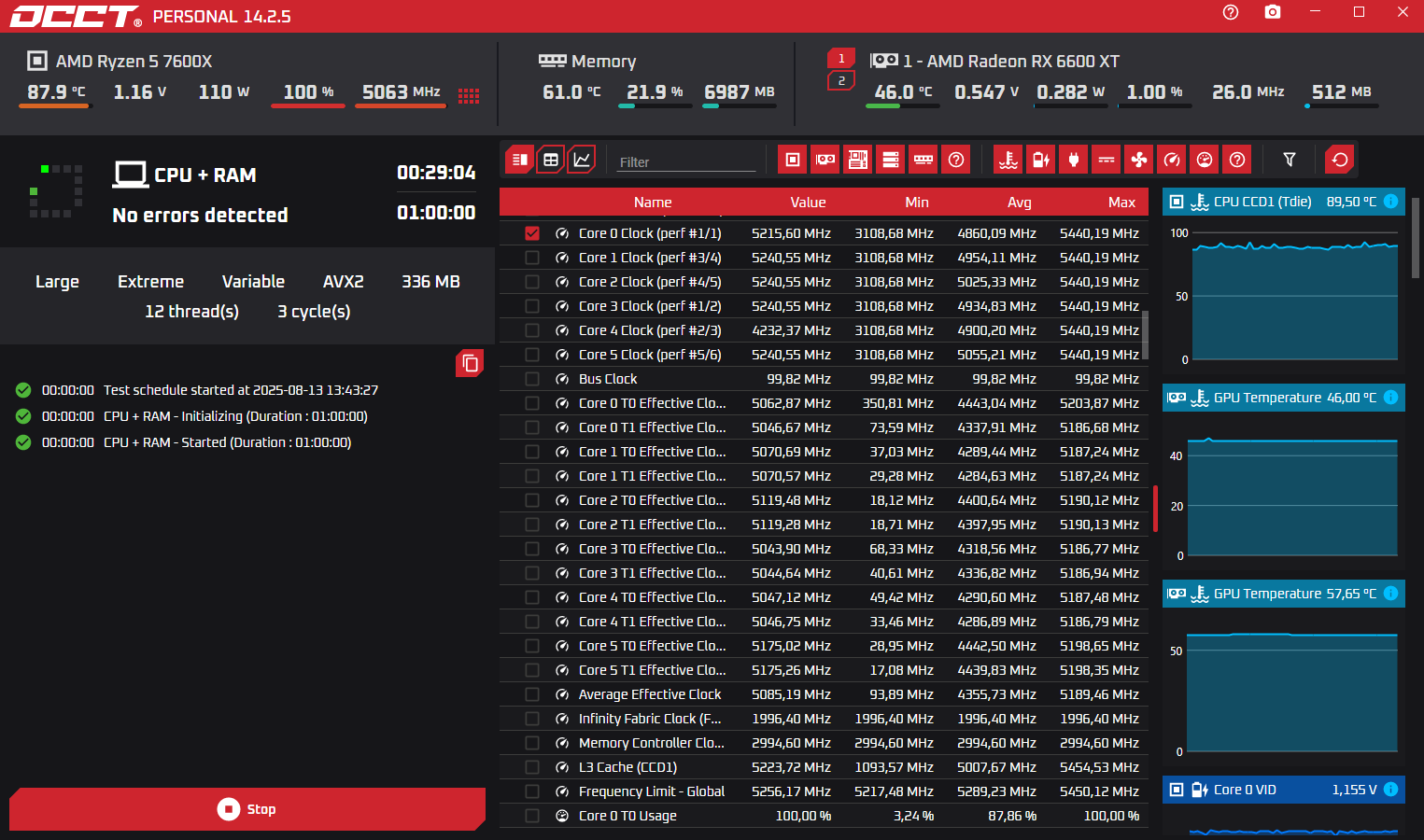Switch monitoring to graph view mode

point(582,160)
